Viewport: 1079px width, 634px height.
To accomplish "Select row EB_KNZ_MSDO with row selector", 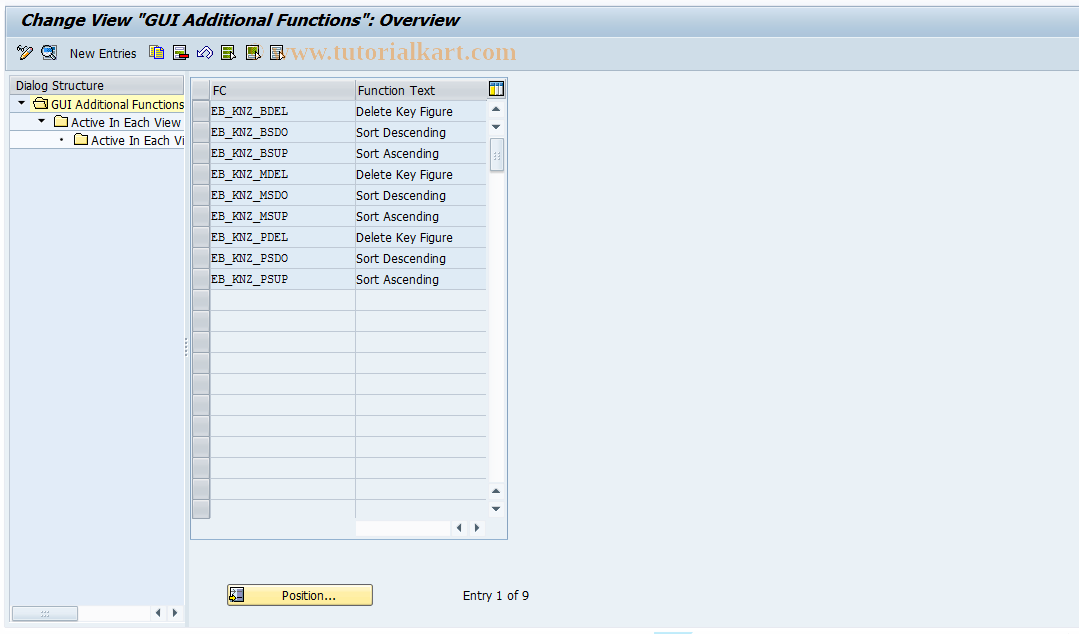I will pos(201,196).
